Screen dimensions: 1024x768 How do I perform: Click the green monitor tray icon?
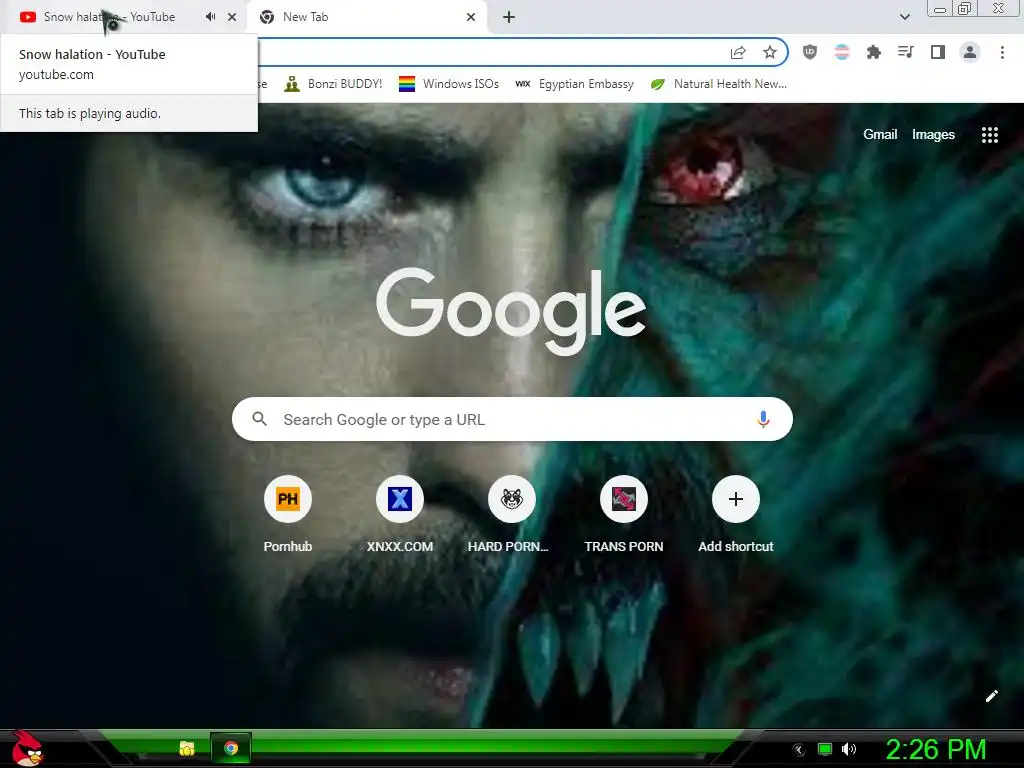click(825, 749)
